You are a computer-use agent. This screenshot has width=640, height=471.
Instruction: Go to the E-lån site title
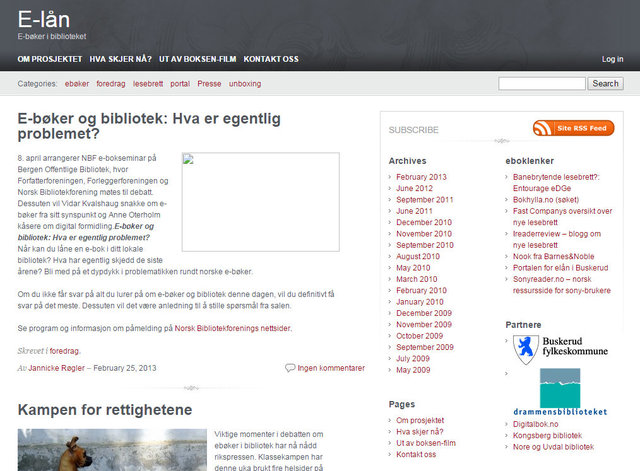pos(44,20)
